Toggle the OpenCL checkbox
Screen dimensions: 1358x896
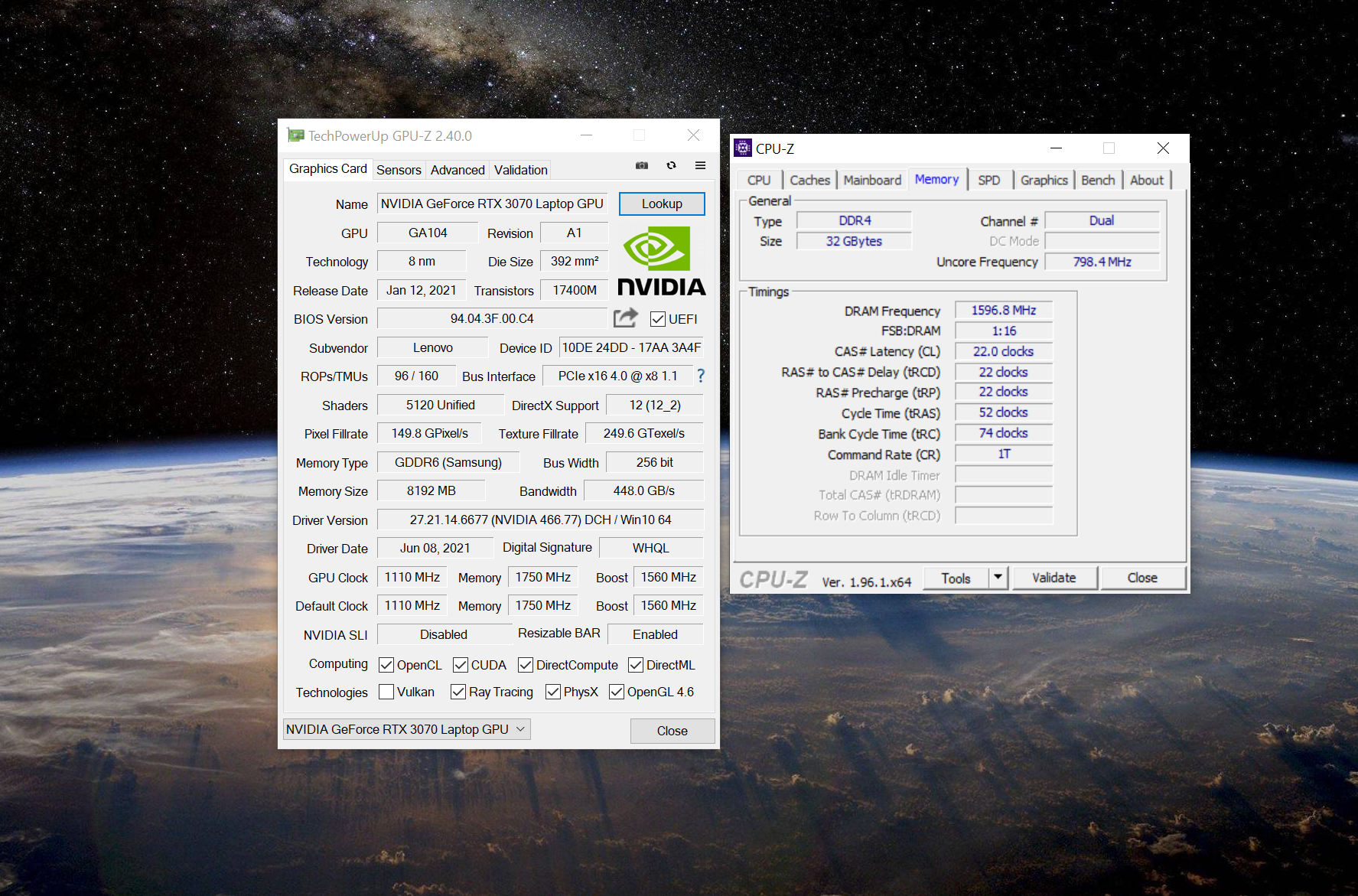386,665
